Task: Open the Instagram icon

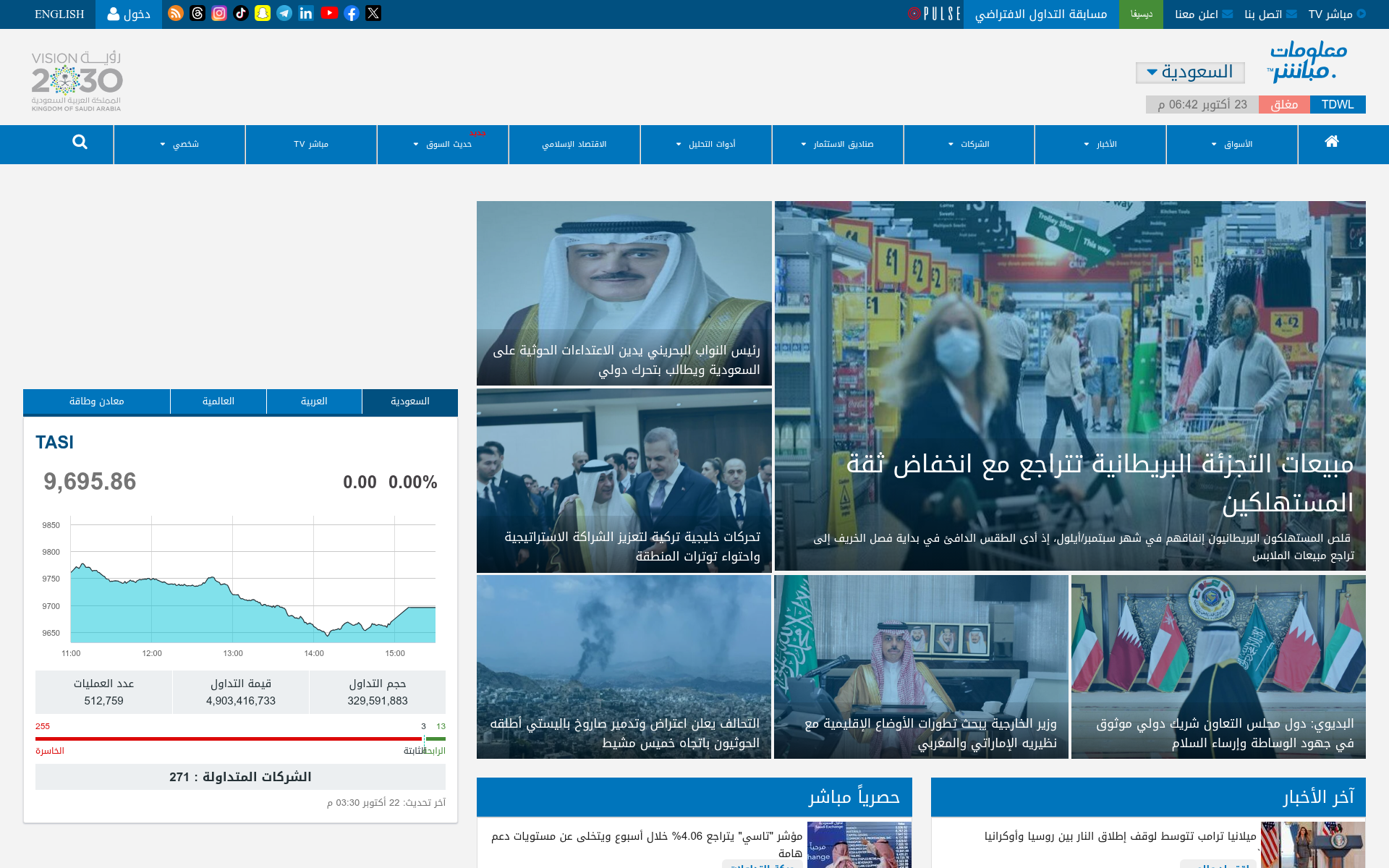Action: [219, 14]
